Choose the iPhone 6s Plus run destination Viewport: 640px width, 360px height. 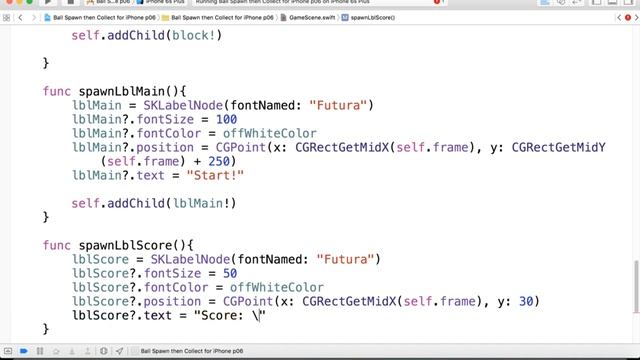click(x=161, y=2)
